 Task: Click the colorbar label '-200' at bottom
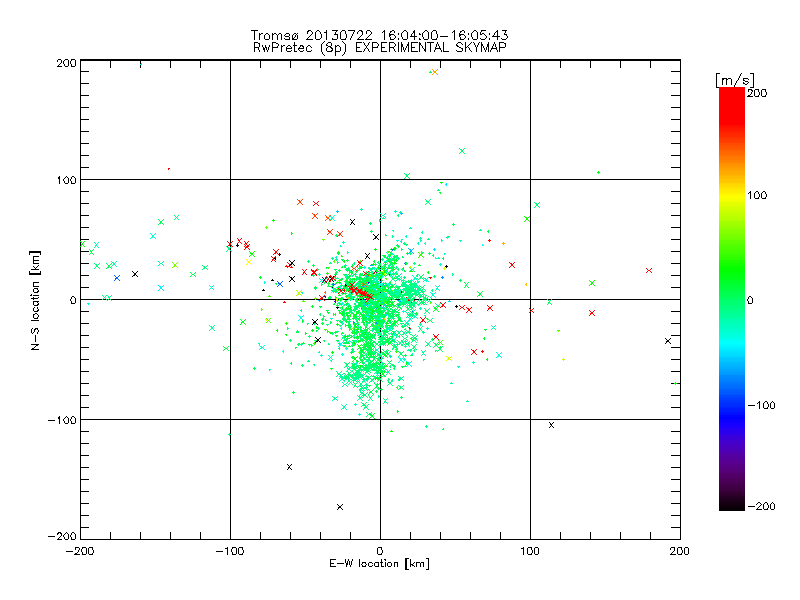click(761, 506)
